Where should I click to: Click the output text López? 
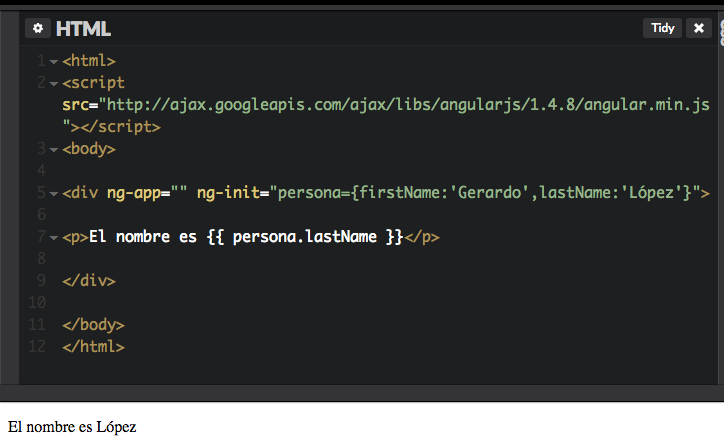point(116,427)
